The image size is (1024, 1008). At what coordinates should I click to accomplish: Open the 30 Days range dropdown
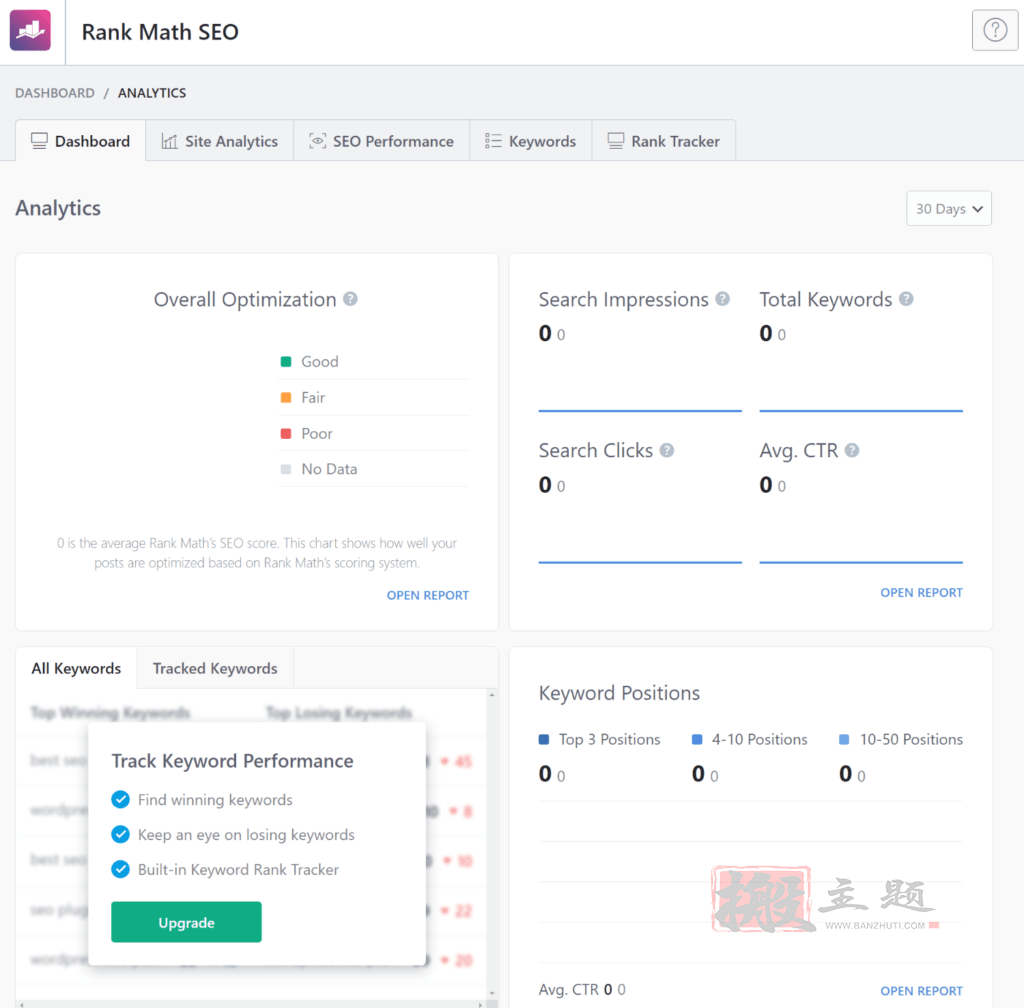click(948, 209)
